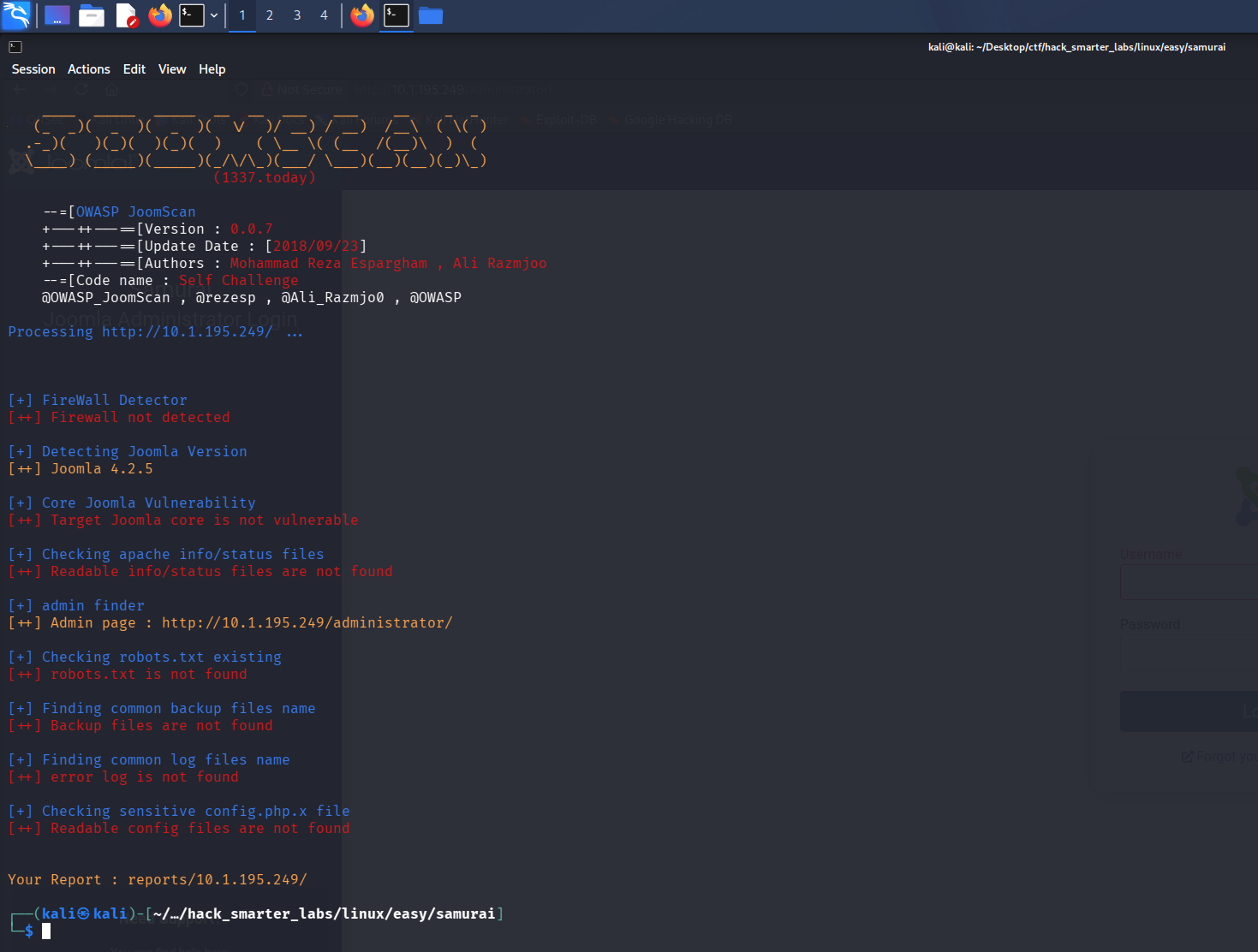Viewport: 1258px width, 952px height.
Task: Click the 'OWASP JoomScan' banner title
Action: pos(136,212)
